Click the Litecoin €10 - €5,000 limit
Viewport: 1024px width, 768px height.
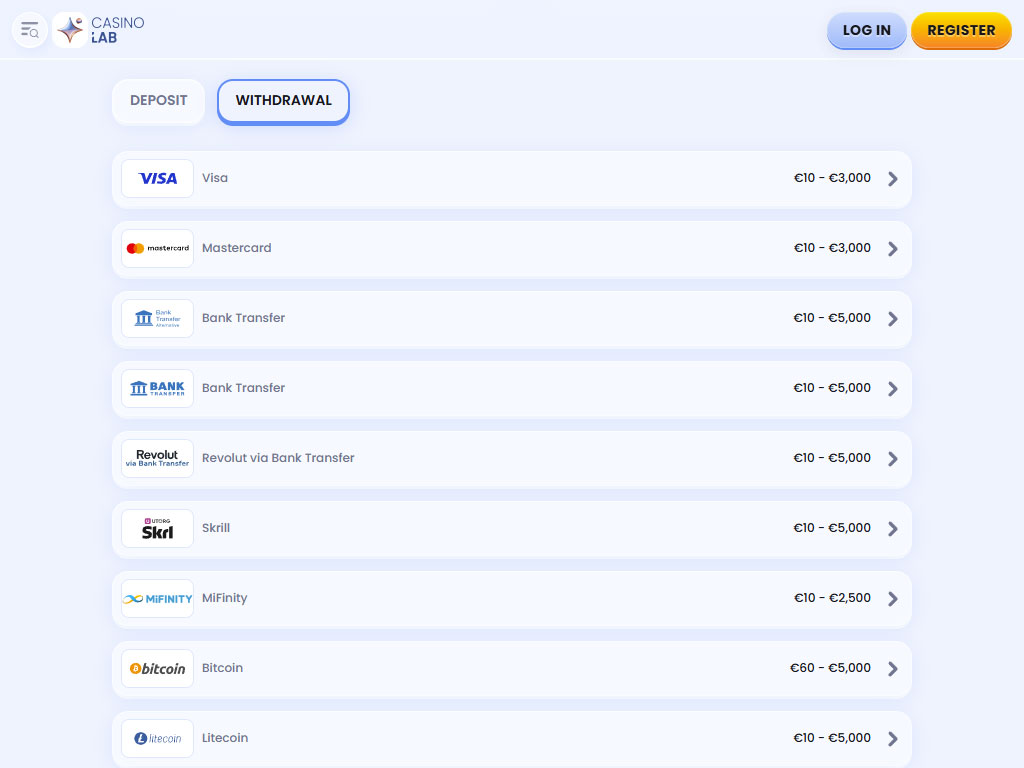(832, 737)
